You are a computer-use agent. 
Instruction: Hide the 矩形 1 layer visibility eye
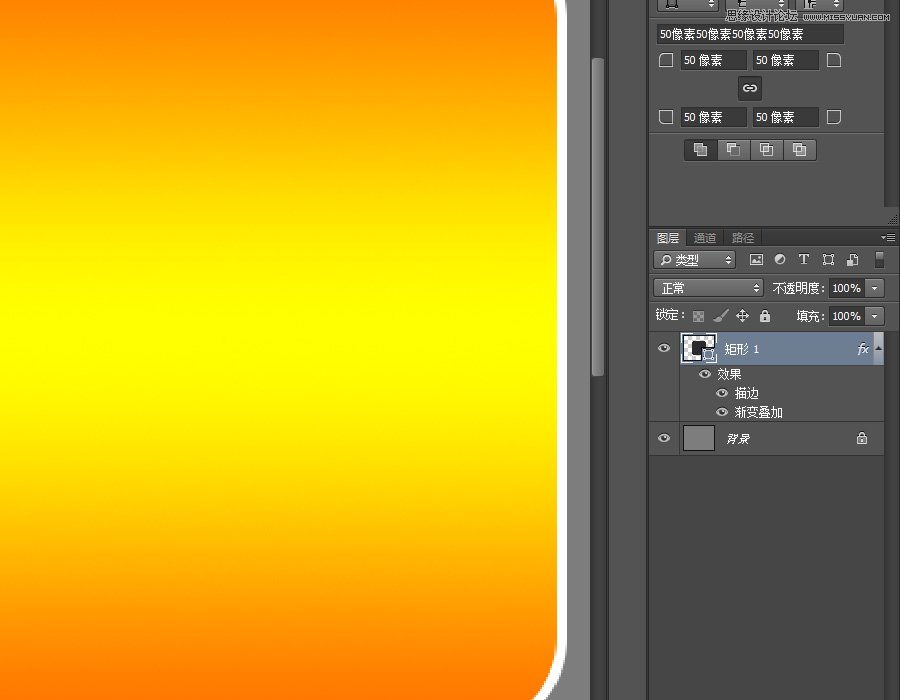point(664,348)
